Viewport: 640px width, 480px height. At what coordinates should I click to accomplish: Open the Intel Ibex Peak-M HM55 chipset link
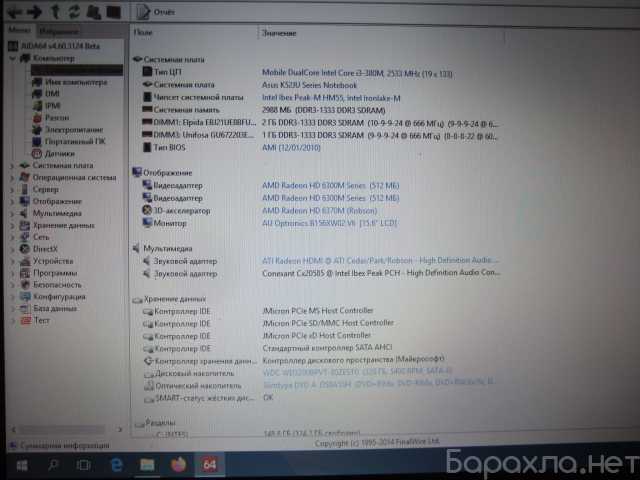click(331, 98)
